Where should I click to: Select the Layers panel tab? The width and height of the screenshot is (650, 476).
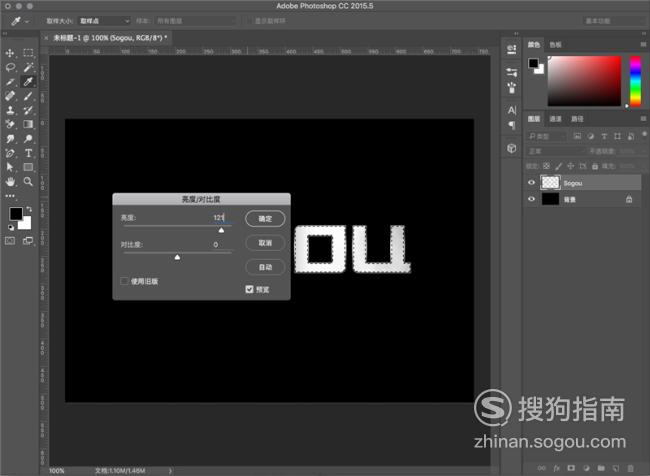tap(534, 119)
